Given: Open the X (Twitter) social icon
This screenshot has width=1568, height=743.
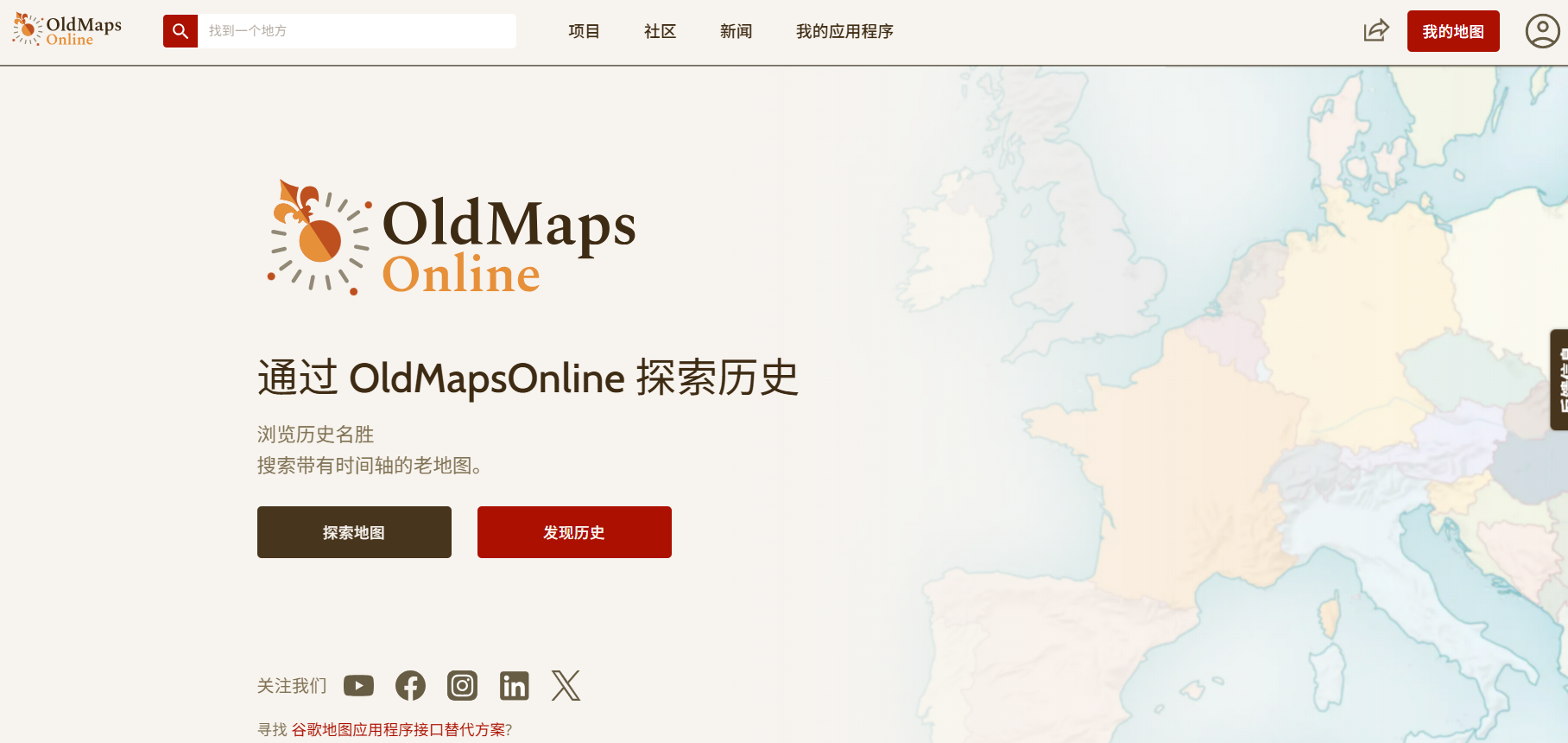Looking at the screenshot, I should (566, 686).
